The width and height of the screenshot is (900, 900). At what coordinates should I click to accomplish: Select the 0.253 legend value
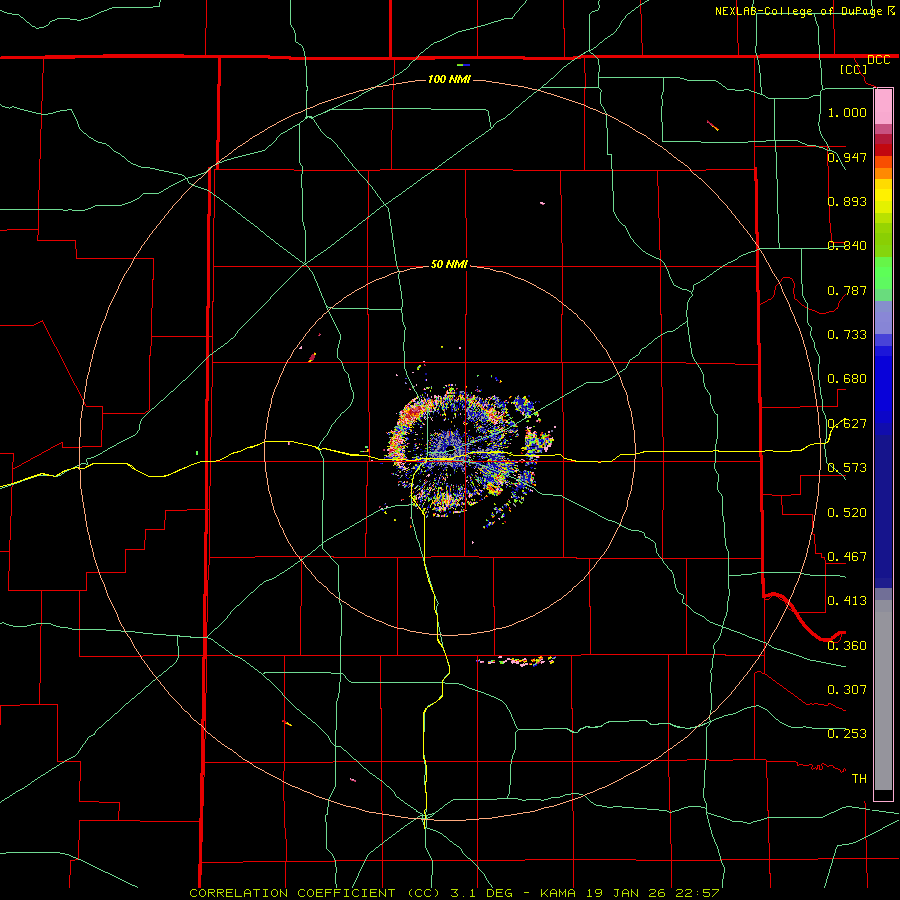tap(847, 734)
